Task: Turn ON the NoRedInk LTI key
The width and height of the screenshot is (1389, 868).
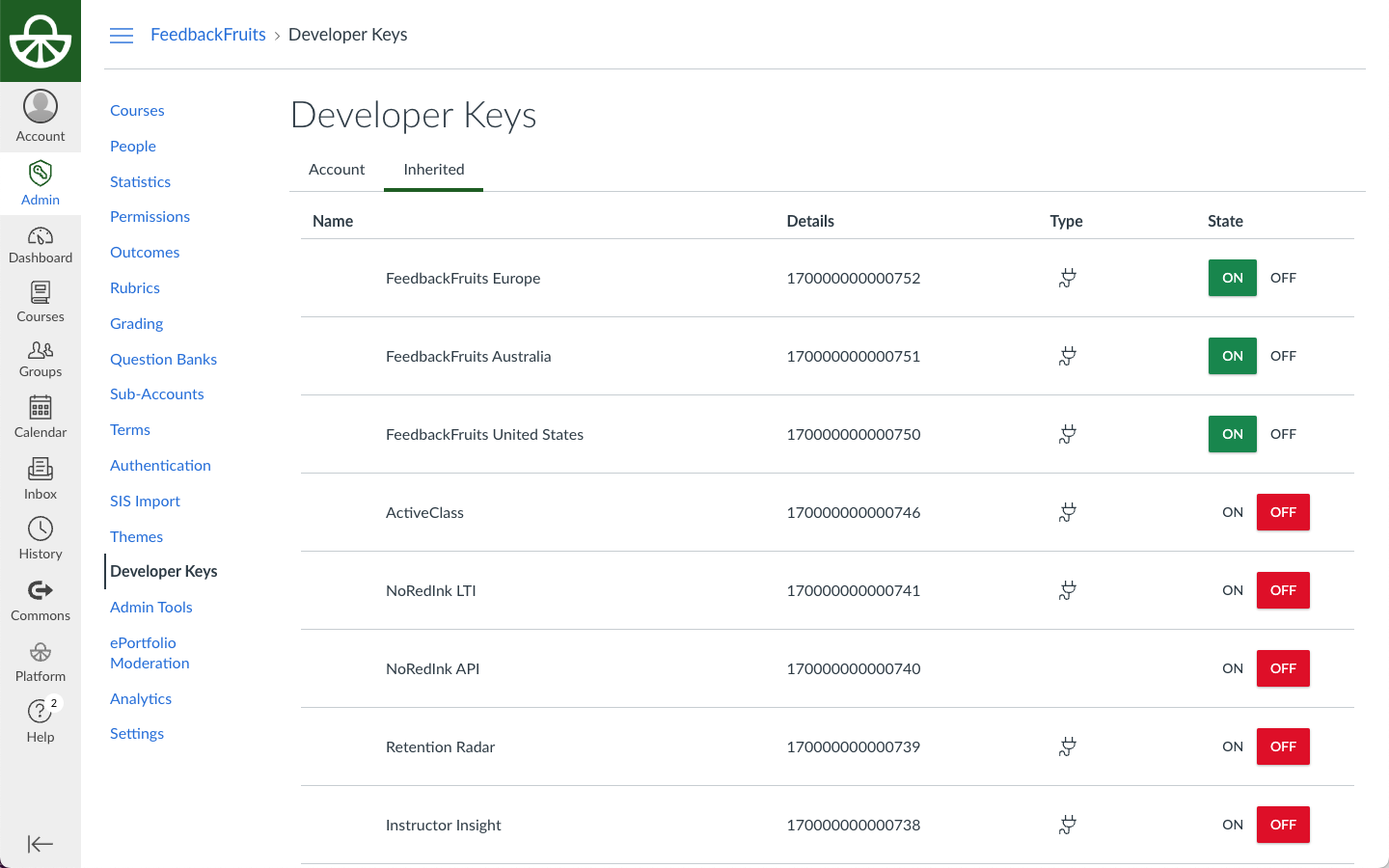Action: (1233, 590)
